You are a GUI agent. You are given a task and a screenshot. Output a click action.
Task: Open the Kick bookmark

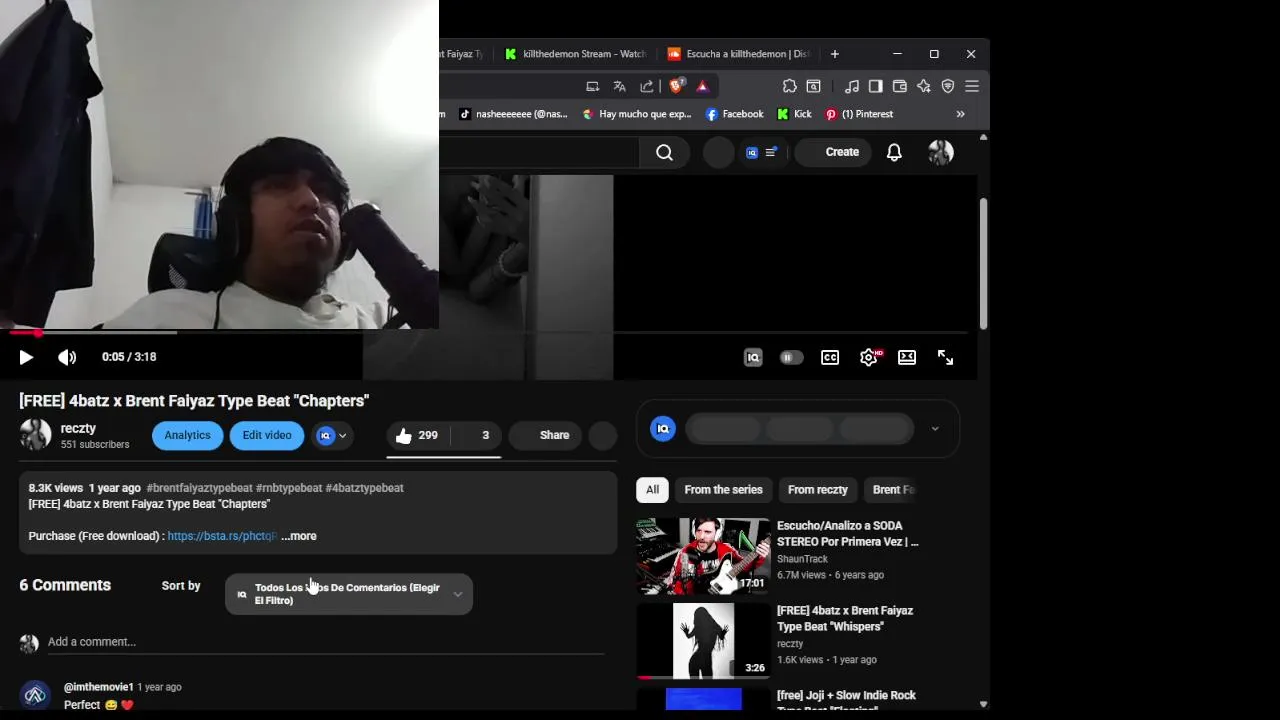click(x=795, y=114)
